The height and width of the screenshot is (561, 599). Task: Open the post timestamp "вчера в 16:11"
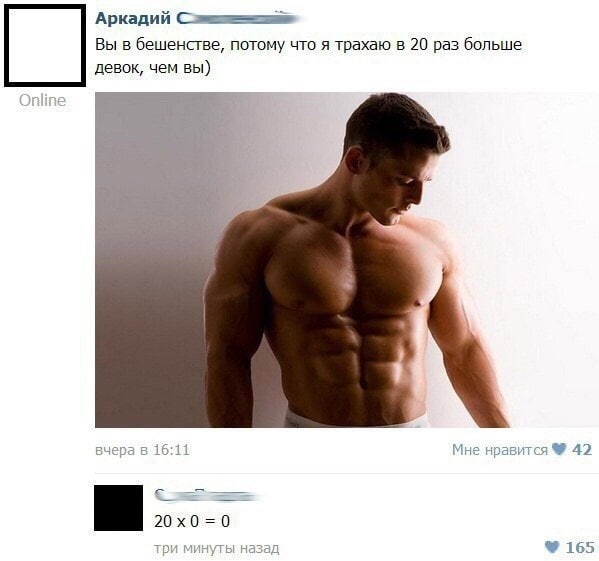click(142, 449)
